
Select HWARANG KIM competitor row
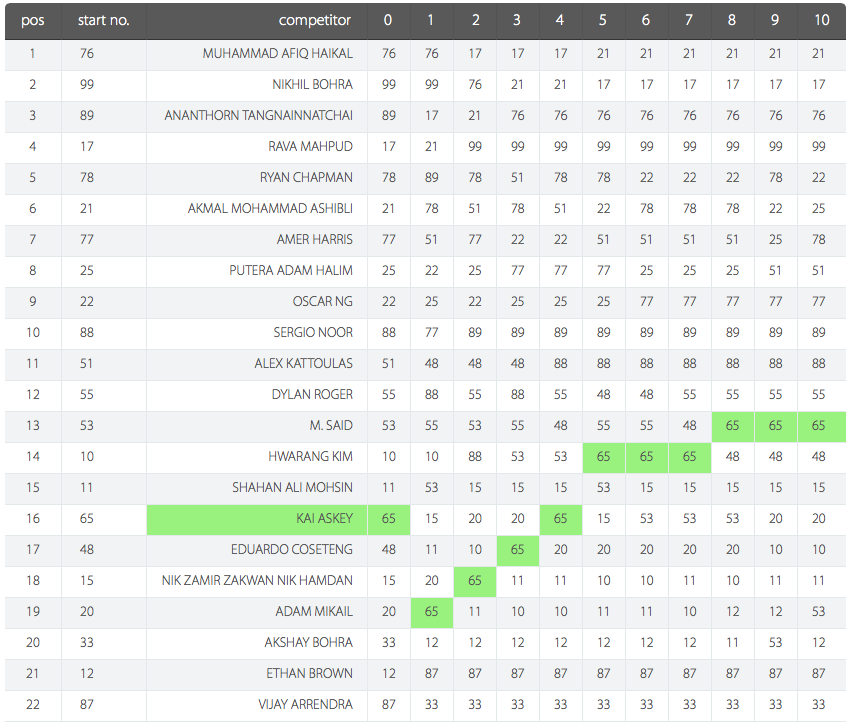coord(426,457)
